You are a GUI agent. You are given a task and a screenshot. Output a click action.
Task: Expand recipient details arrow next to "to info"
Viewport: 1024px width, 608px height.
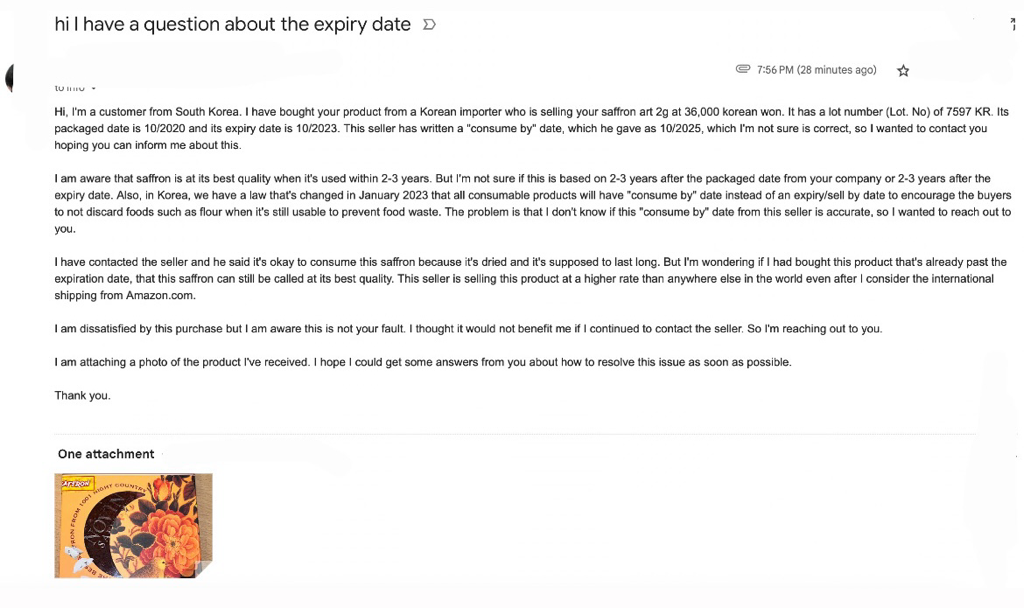pyautogui.click(x=93, y=89)
